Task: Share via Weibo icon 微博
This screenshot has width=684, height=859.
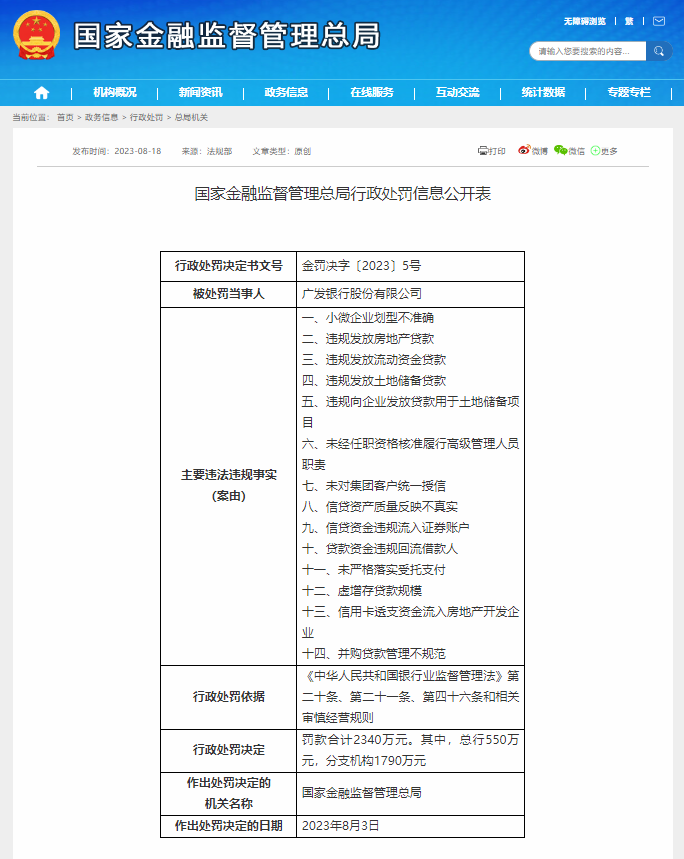Action: point(533,151)
